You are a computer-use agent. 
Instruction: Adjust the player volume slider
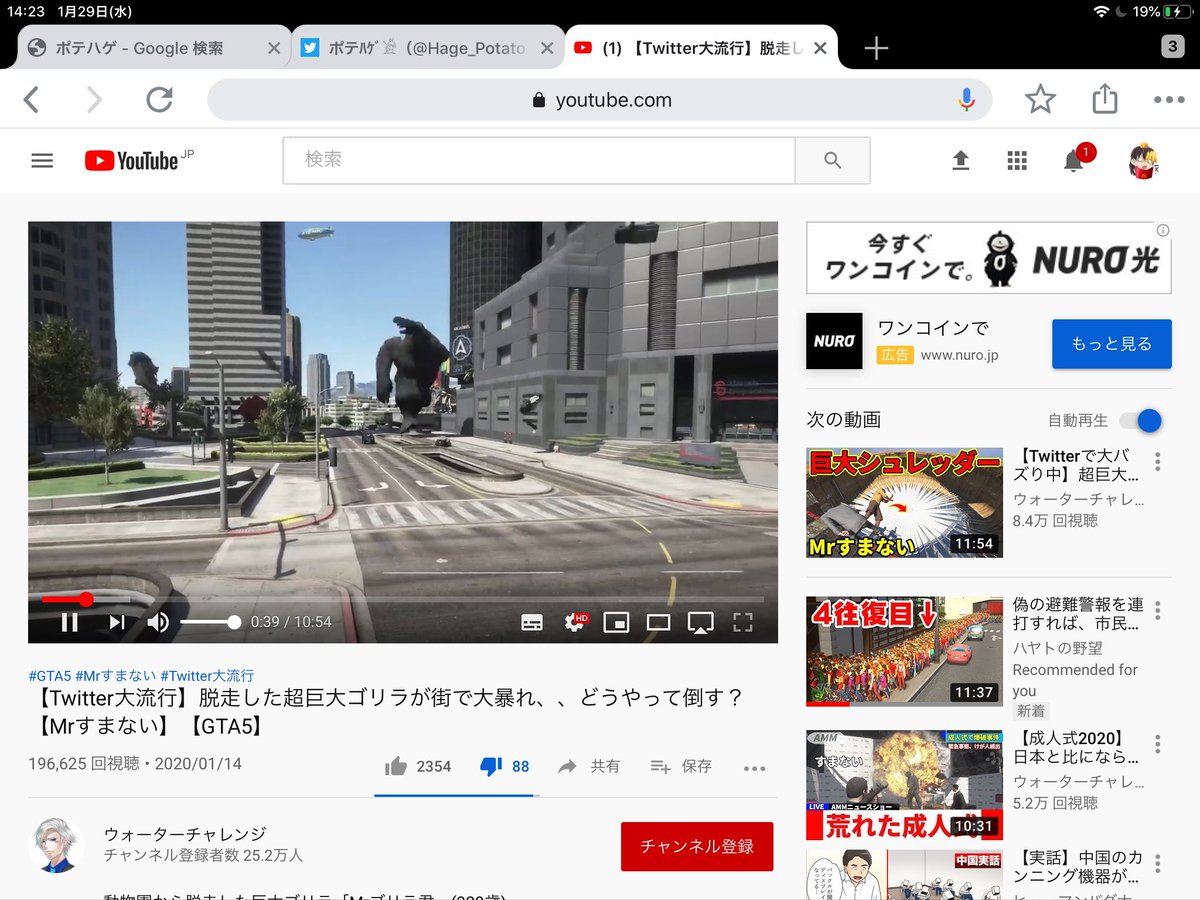click(x=210, y=622)
